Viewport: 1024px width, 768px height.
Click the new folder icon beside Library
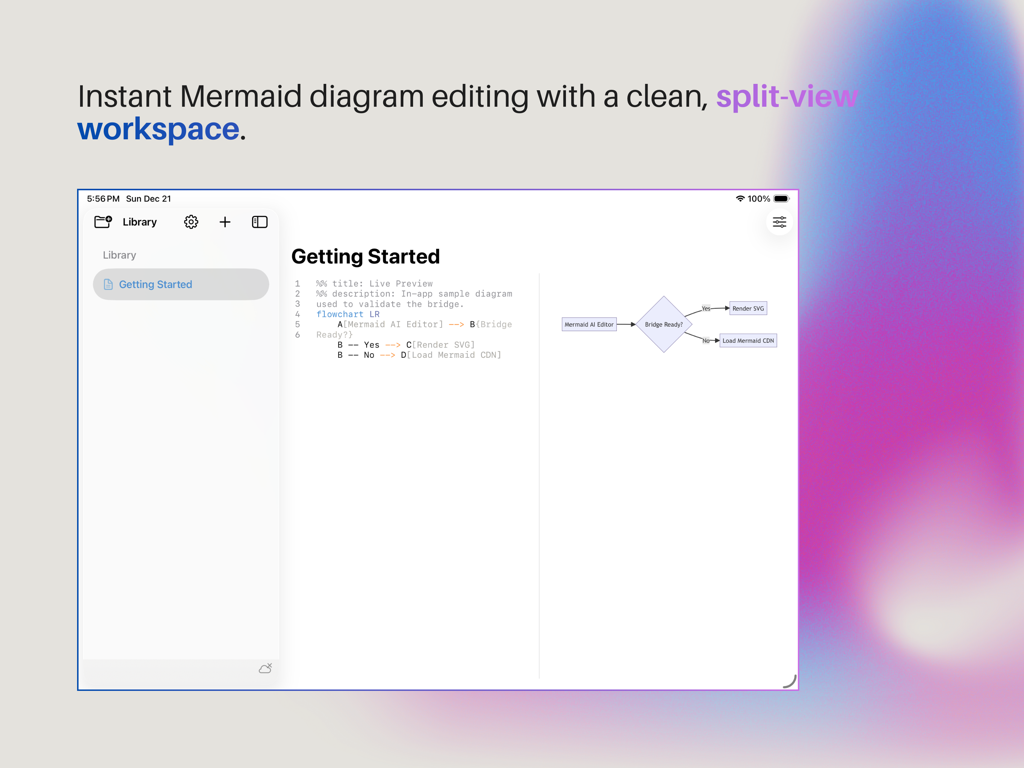(102, 222)
